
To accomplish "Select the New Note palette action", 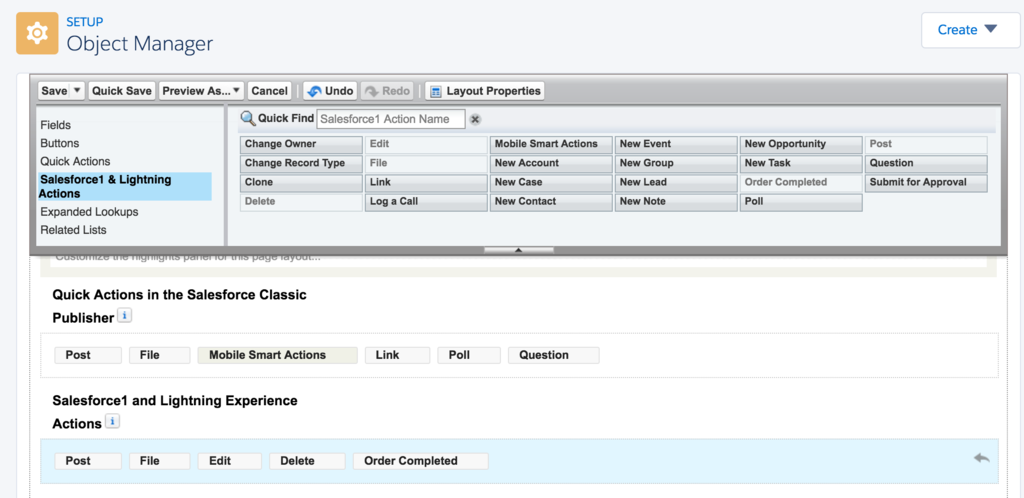I will [x=676, y=202].
